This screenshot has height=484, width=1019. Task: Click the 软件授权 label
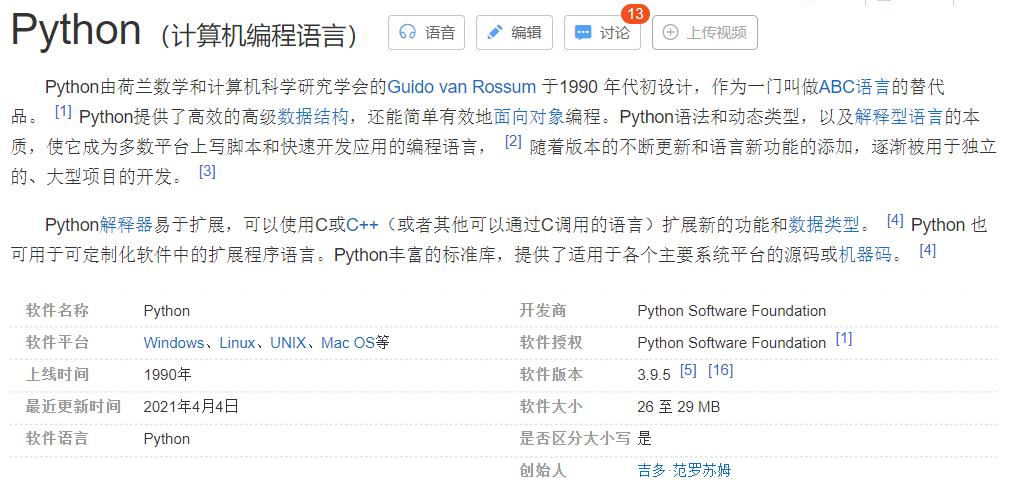click(550, 342)
